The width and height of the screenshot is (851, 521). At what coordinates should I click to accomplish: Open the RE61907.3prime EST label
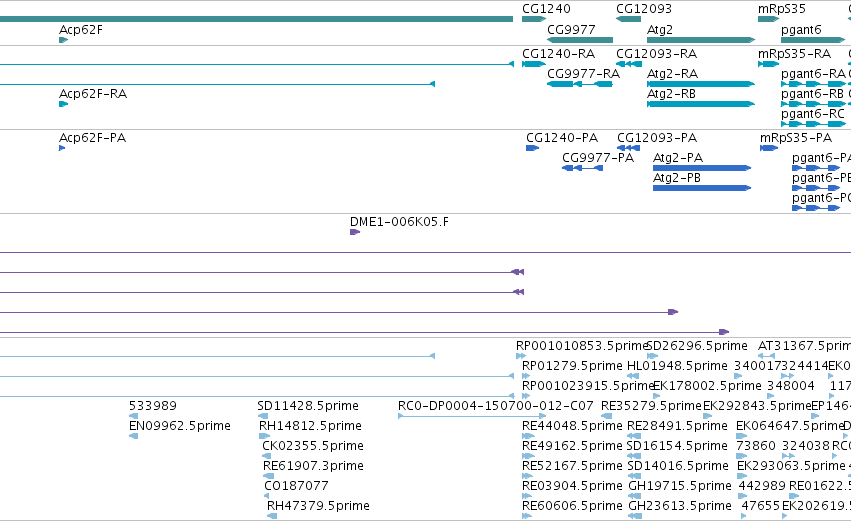click(313, 466)
